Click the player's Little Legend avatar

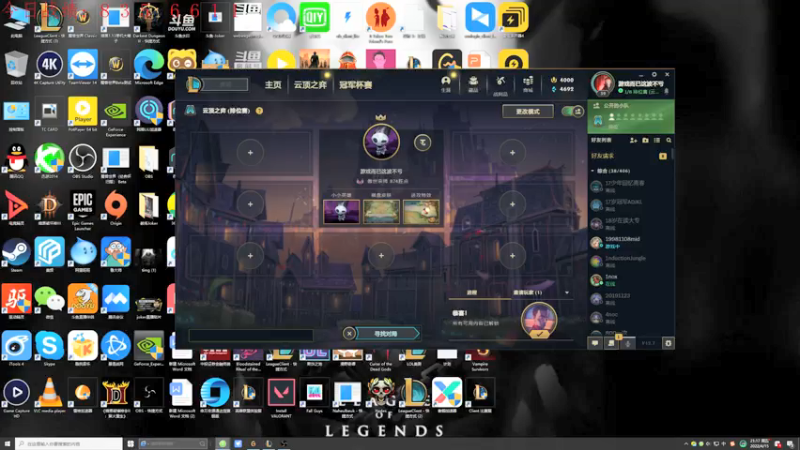[x=381, y=141]
